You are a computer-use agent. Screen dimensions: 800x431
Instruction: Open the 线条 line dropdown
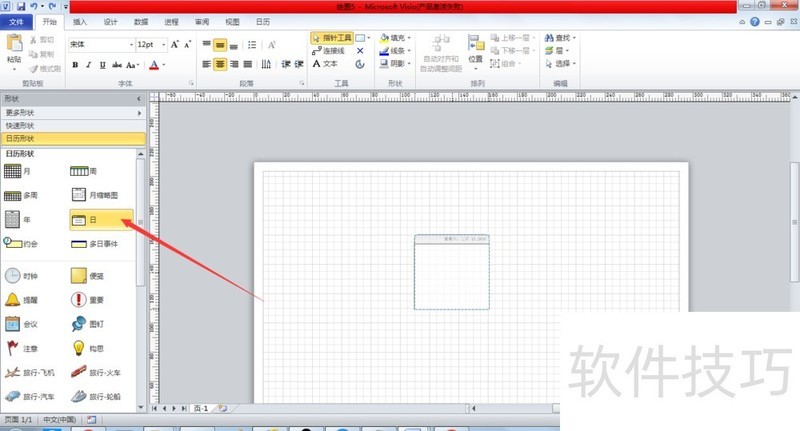click(x=395, y=50)
